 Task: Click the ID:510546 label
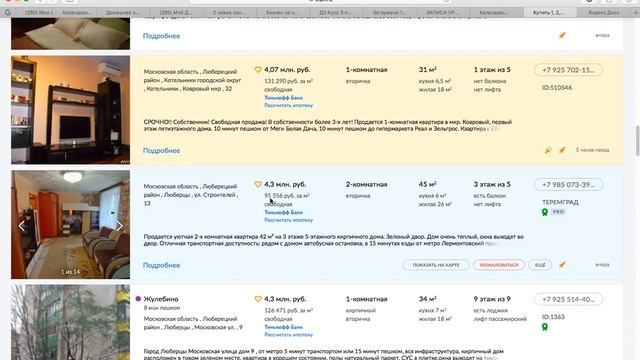click(x=557, y=88)
